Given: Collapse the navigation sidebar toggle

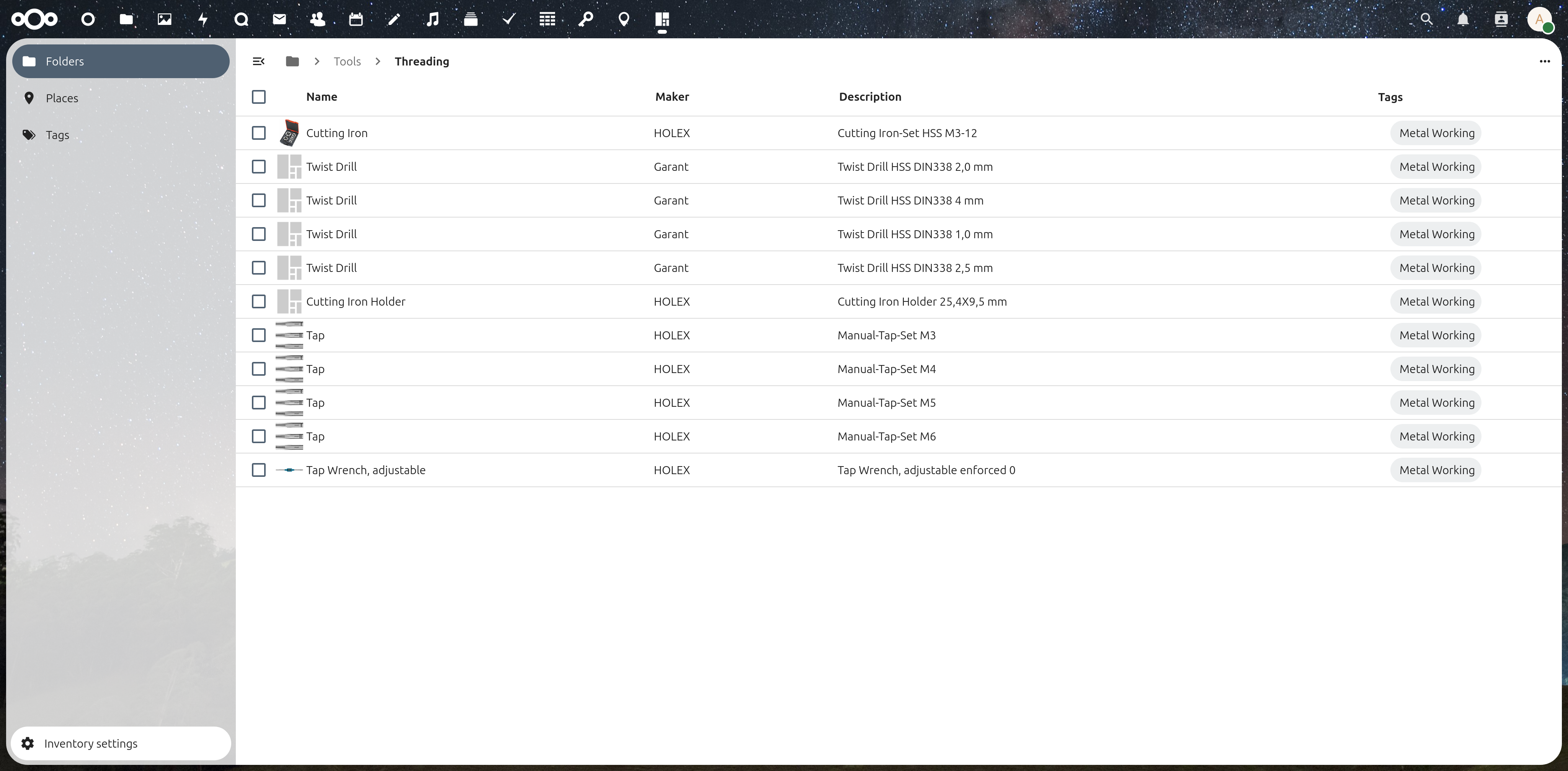Looking at the screenshot, I should 259,62.
